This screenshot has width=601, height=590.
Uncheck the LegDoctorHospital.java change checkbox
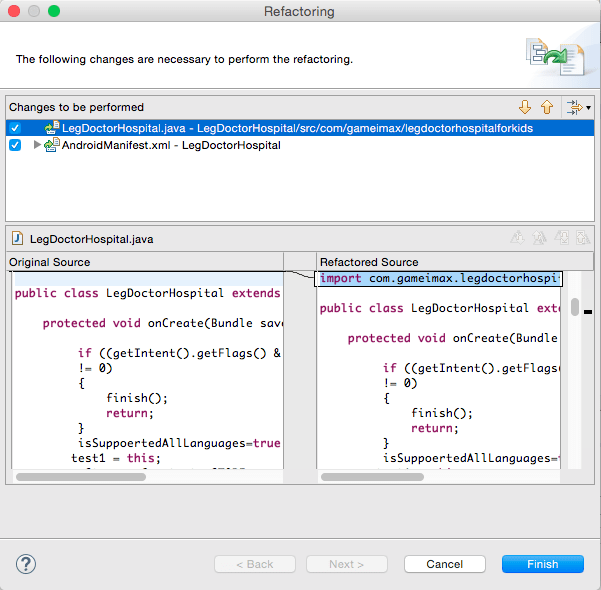pyautogui.click(x=15, y=128)
